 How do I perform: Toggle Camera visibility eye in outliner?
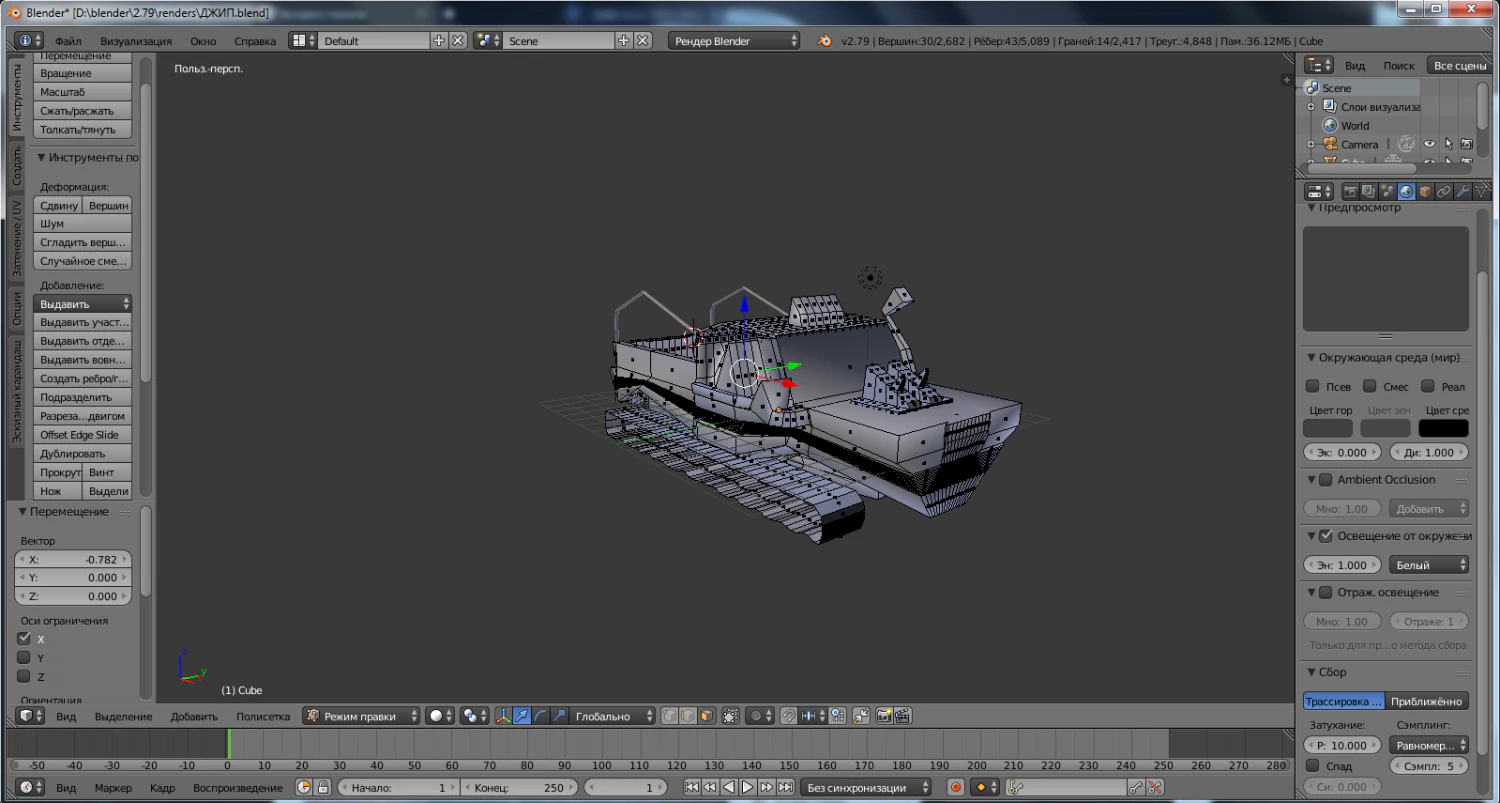click(x=1429, y=145)
